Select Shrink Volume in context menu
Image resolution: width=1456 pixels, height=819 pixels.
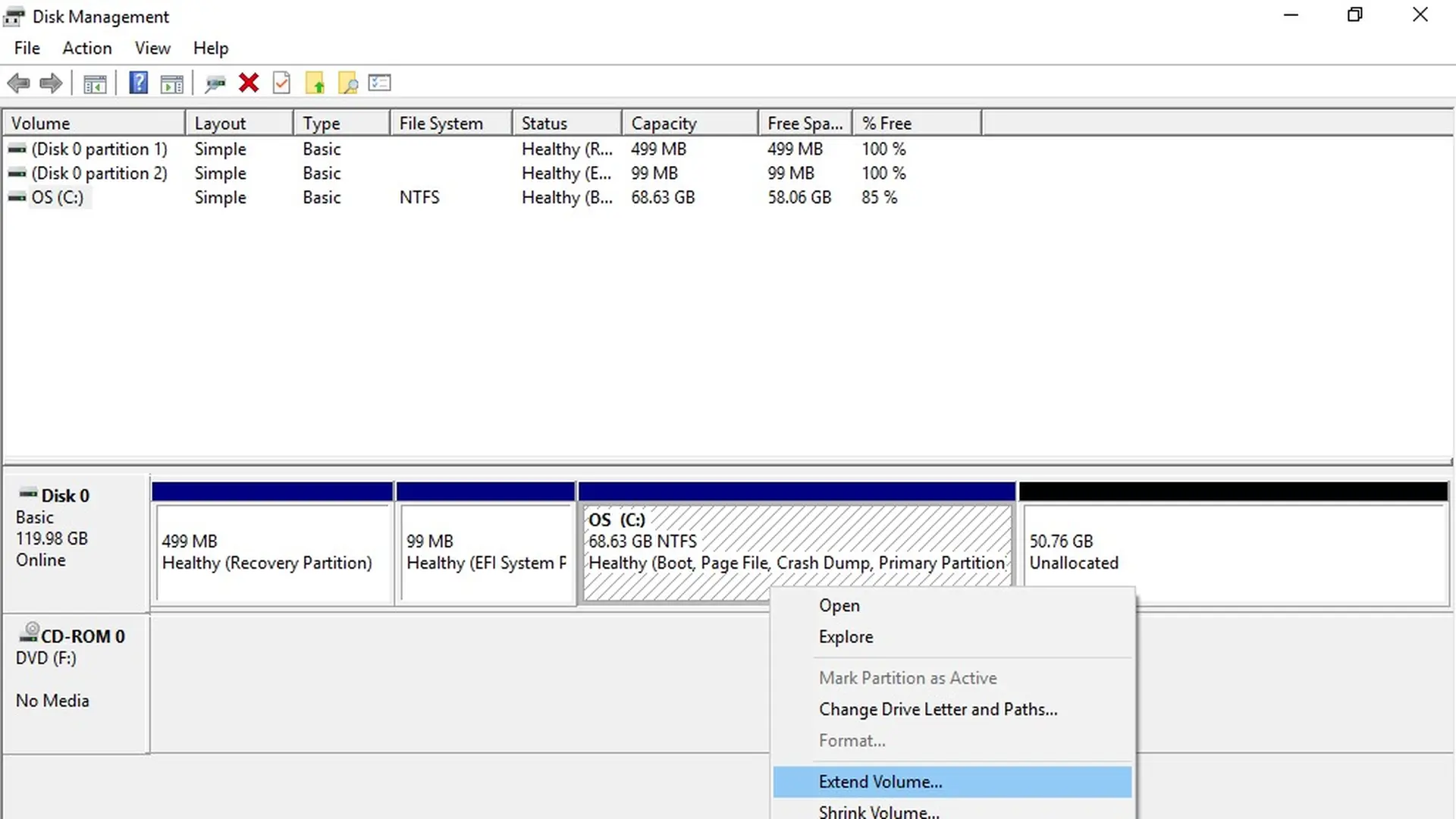952,809
